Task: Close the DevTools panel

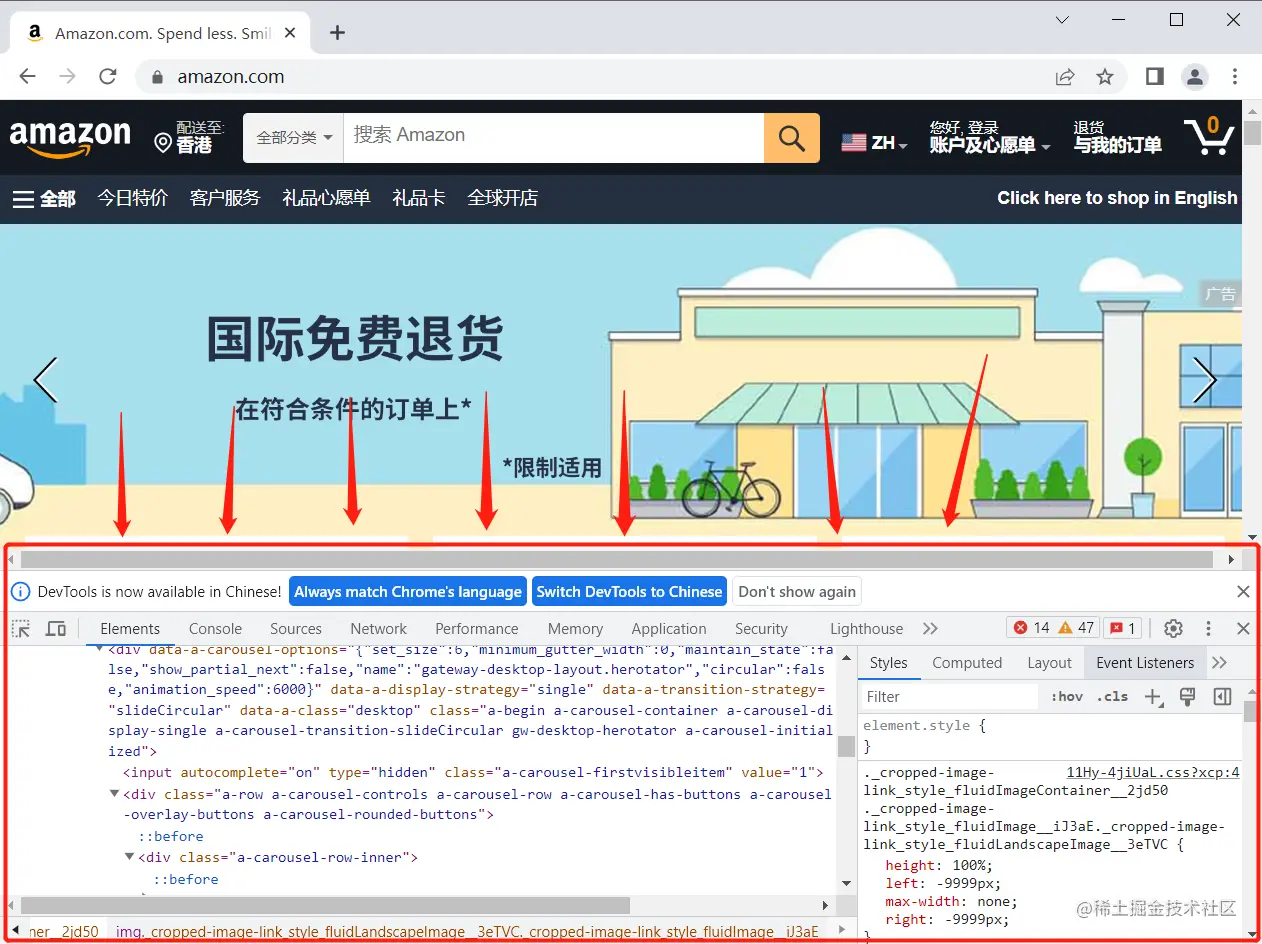Action: pos(1243,628)
